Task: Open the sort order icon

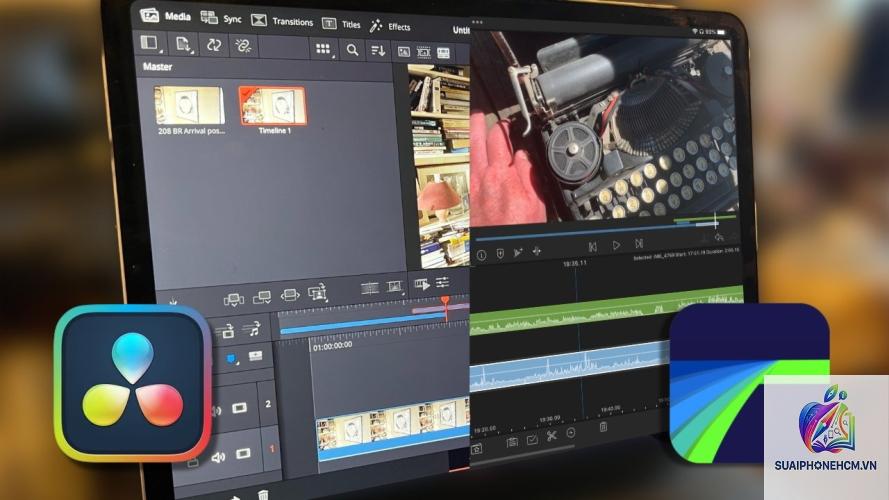Action: click(378, 51)
